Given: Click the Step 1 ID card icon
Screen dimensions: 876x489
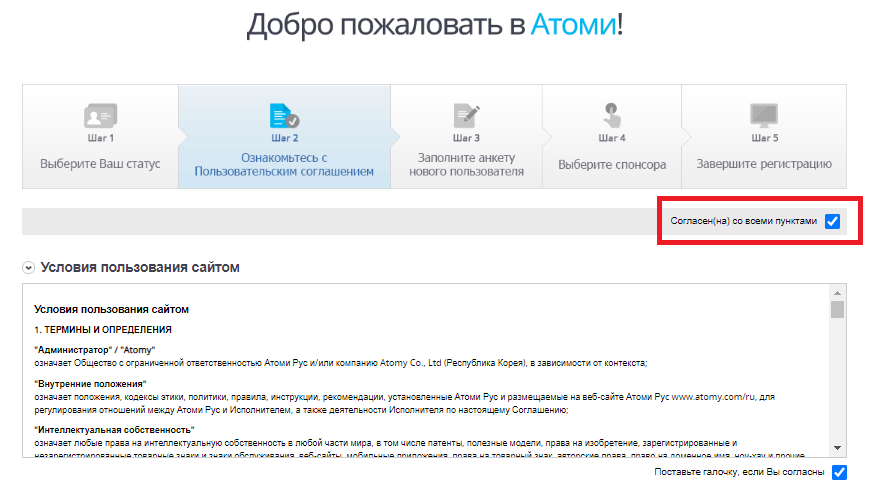Looking at the screenshot, I should (101, 116).
